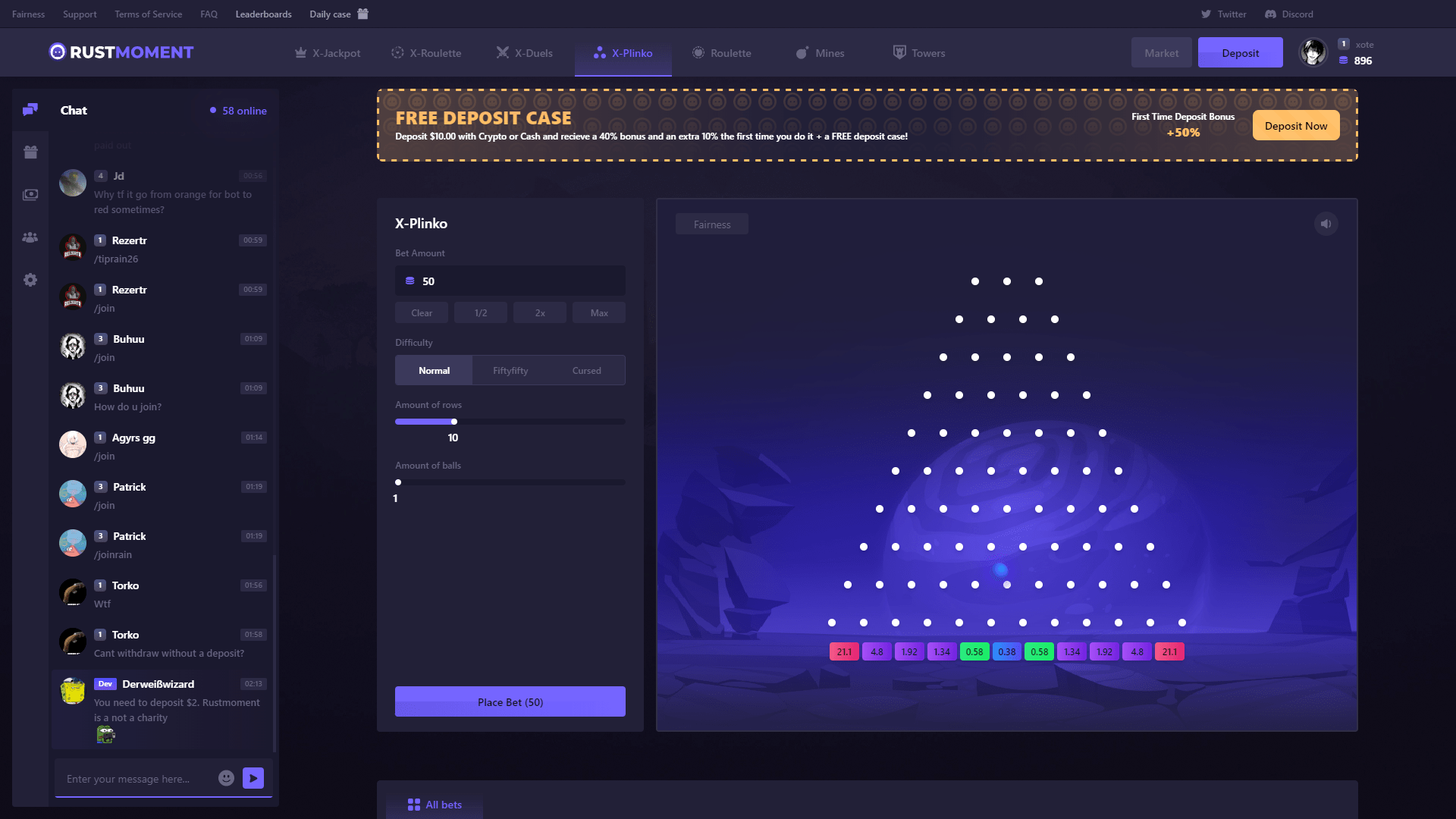Open the settings gear sidebar icon
The height and width of the screenshot is (819, 1456).
coord(30,280)
